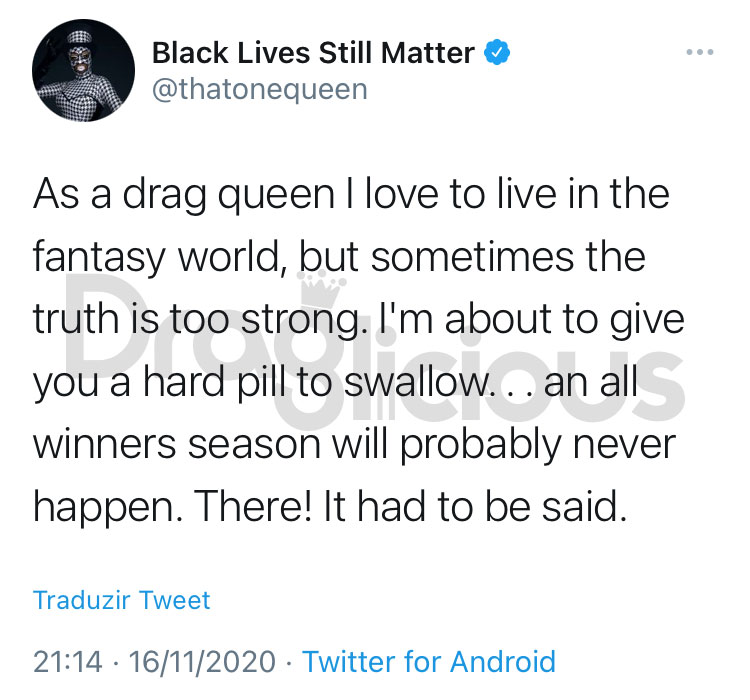Click the blue verified badge icon
This screenshot has height=700, width=750.
[497, 52]
